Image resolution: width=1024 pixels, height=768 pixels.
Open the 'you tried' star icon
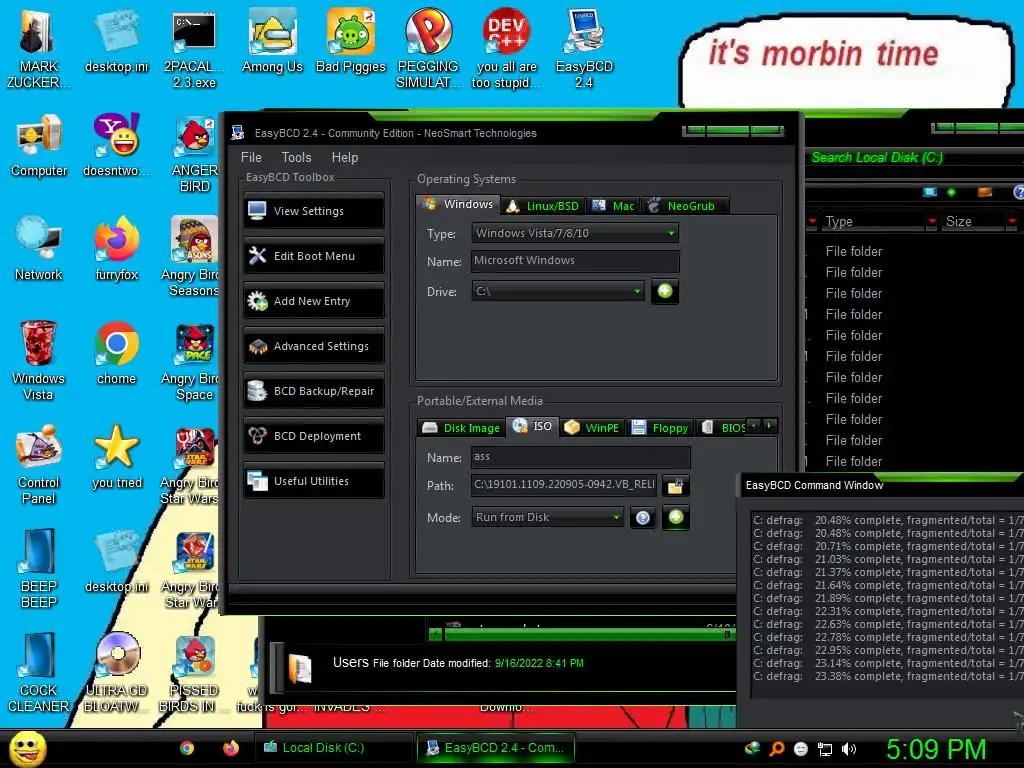coord(116,457)
